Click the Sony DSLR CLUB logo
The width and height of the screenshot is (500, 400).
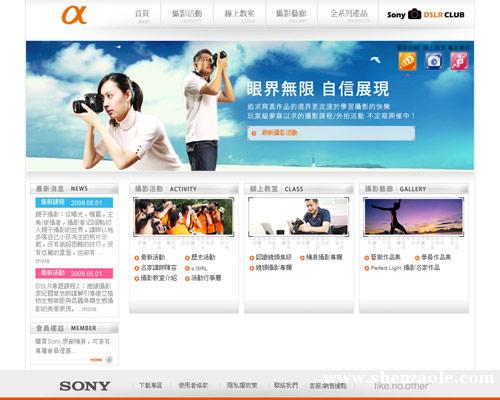(426, 14)
